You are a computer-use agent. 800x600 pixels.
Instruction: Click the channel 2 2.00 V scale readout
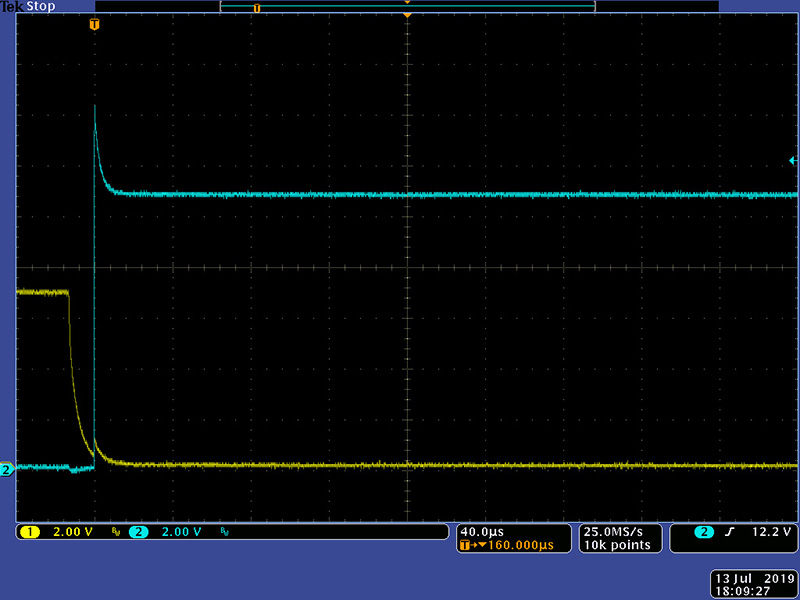[x=180, y=532]
